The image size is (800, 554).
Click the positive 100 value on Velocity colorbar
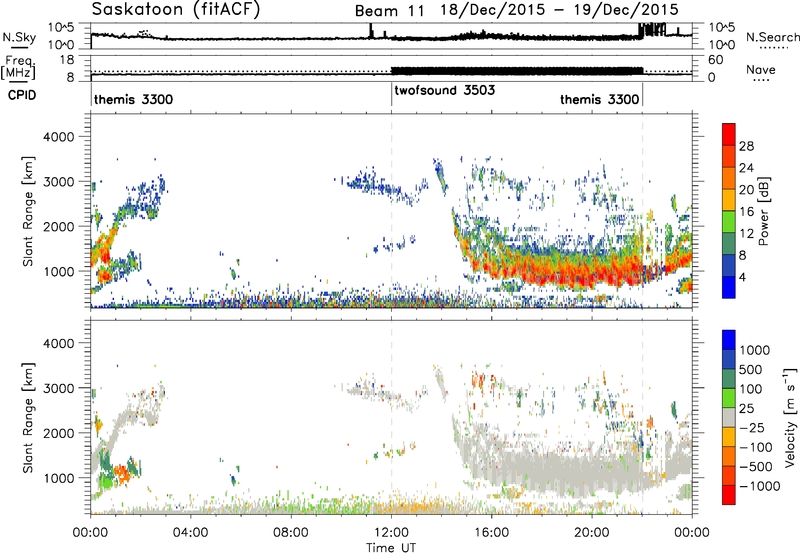[x=751, y=389]
